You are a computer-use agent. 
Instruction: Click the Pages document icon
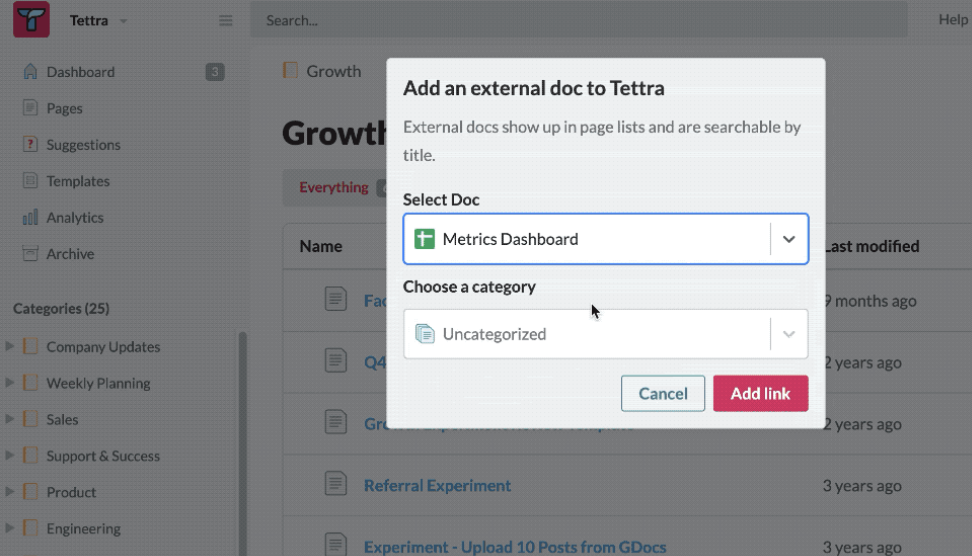tap(30, 108)
